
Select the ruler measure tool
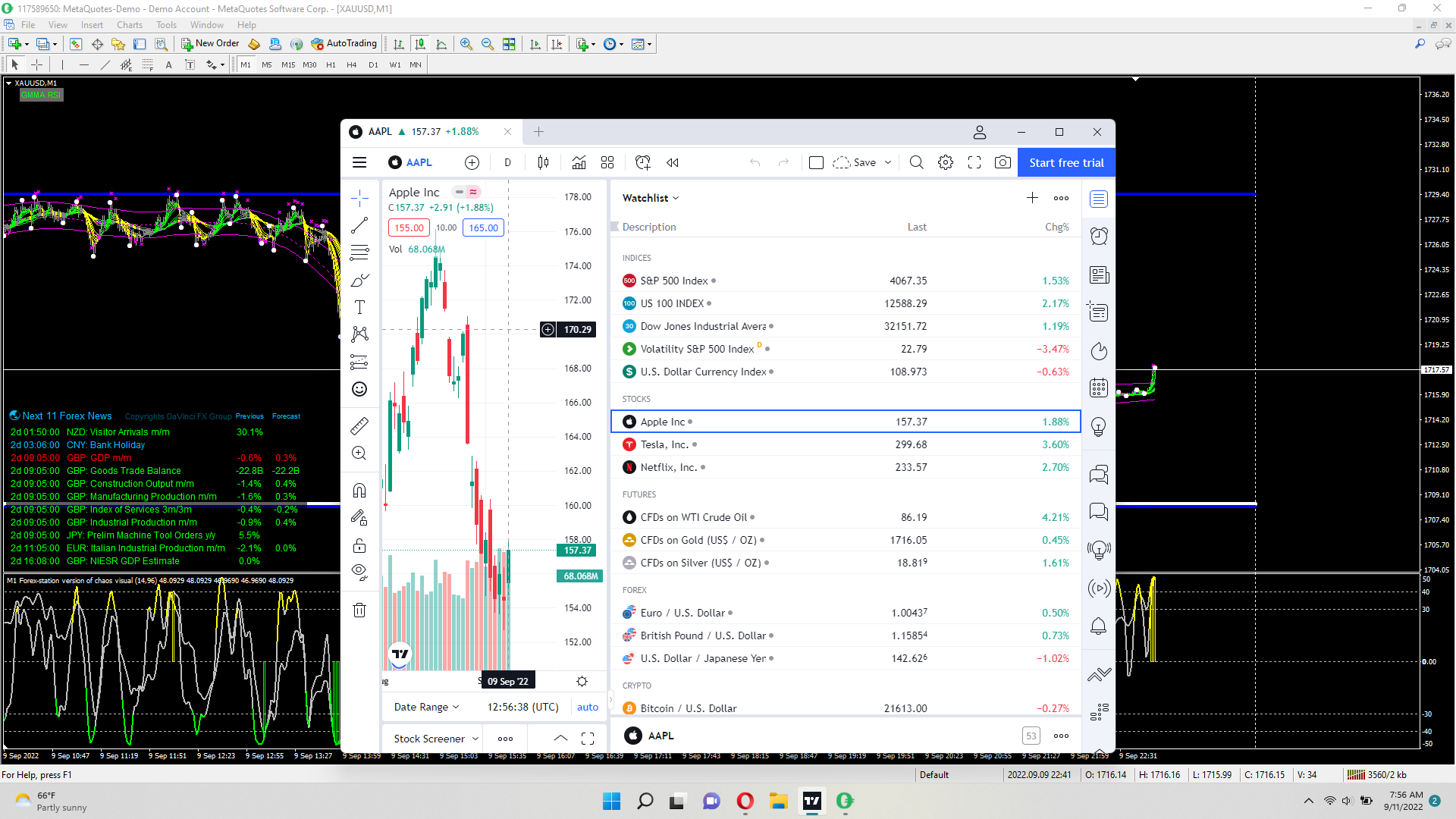pos(359,426)
